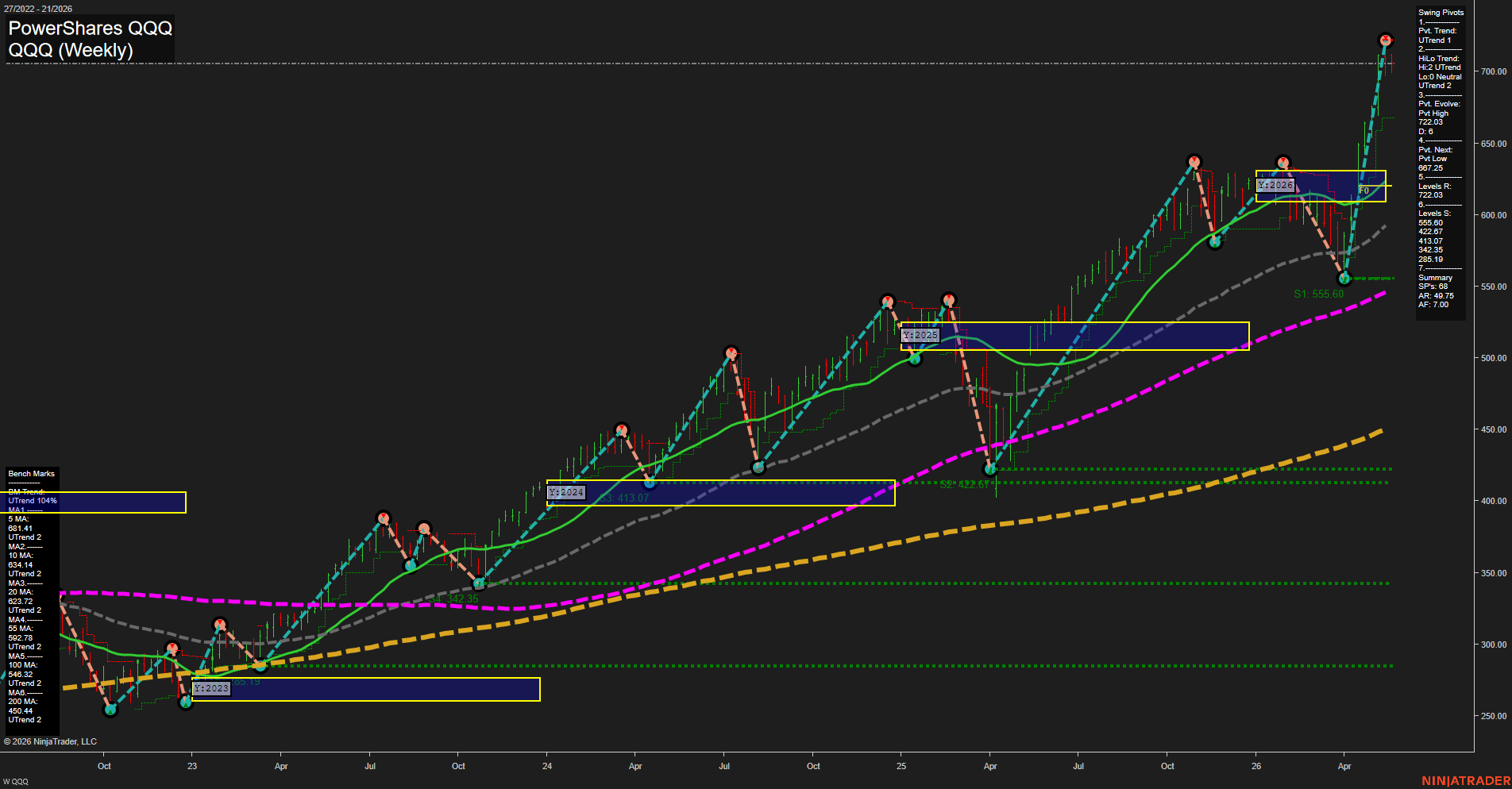The width and height of the screenshot is (1512, 789).
Task: Click the S2: 422.67 support label
Action: pos(965,484)
